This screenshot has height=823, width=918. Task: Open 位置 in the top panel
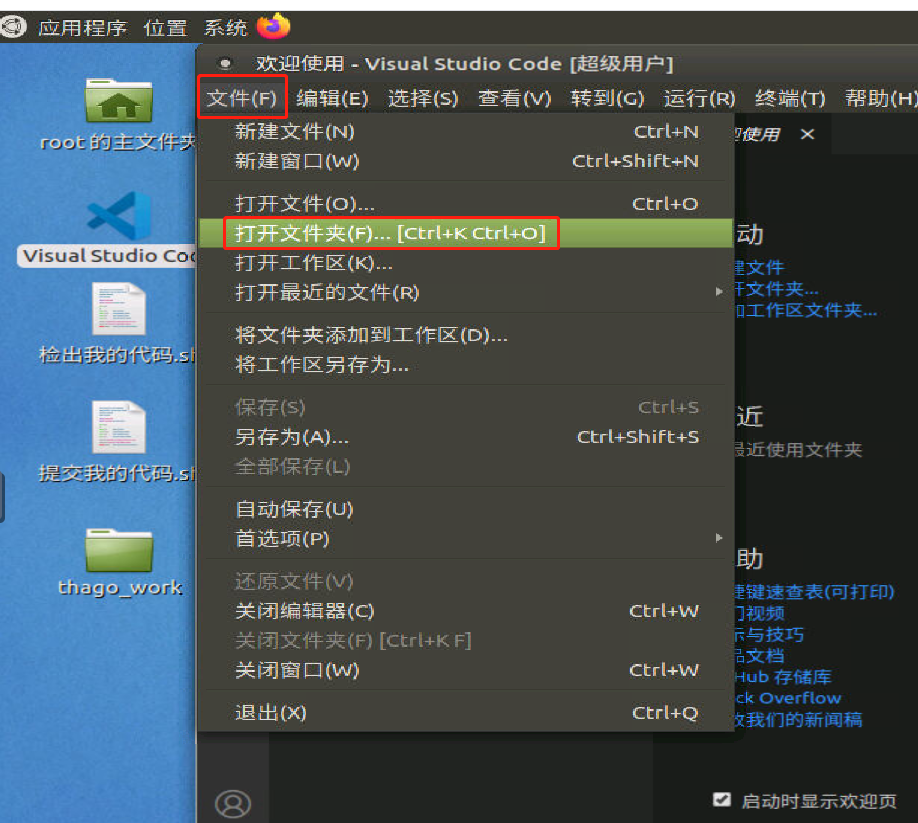click(x=166, y=27)
